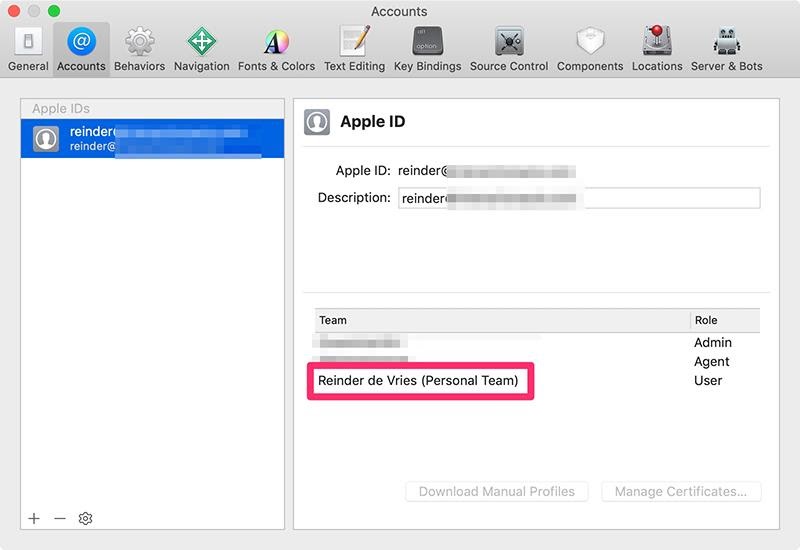Click the plus button to add account
Viewport: 800px width, 550px height.
34,518
